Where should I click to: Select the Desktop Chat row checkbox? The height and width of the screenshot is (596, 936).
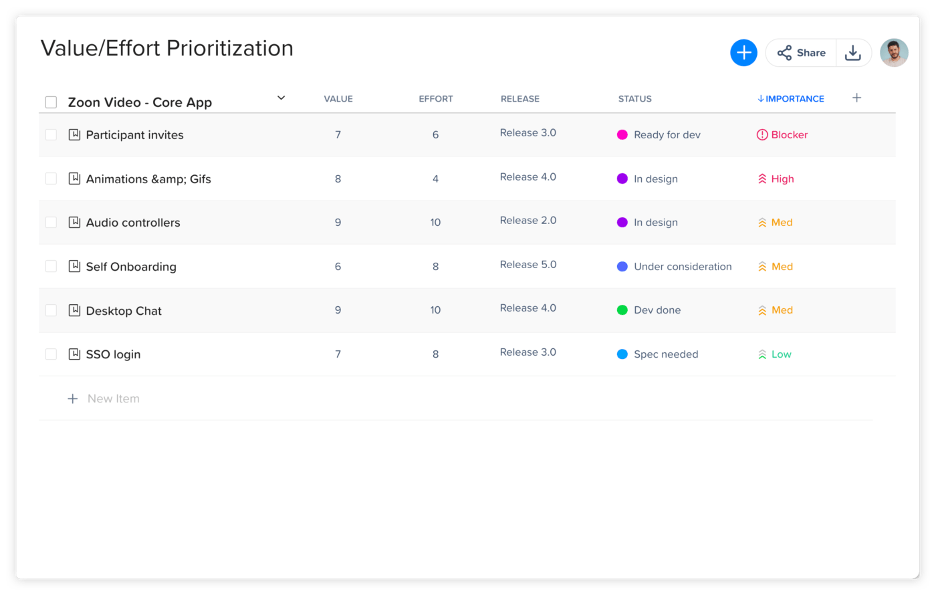click(x=51, y=311)
